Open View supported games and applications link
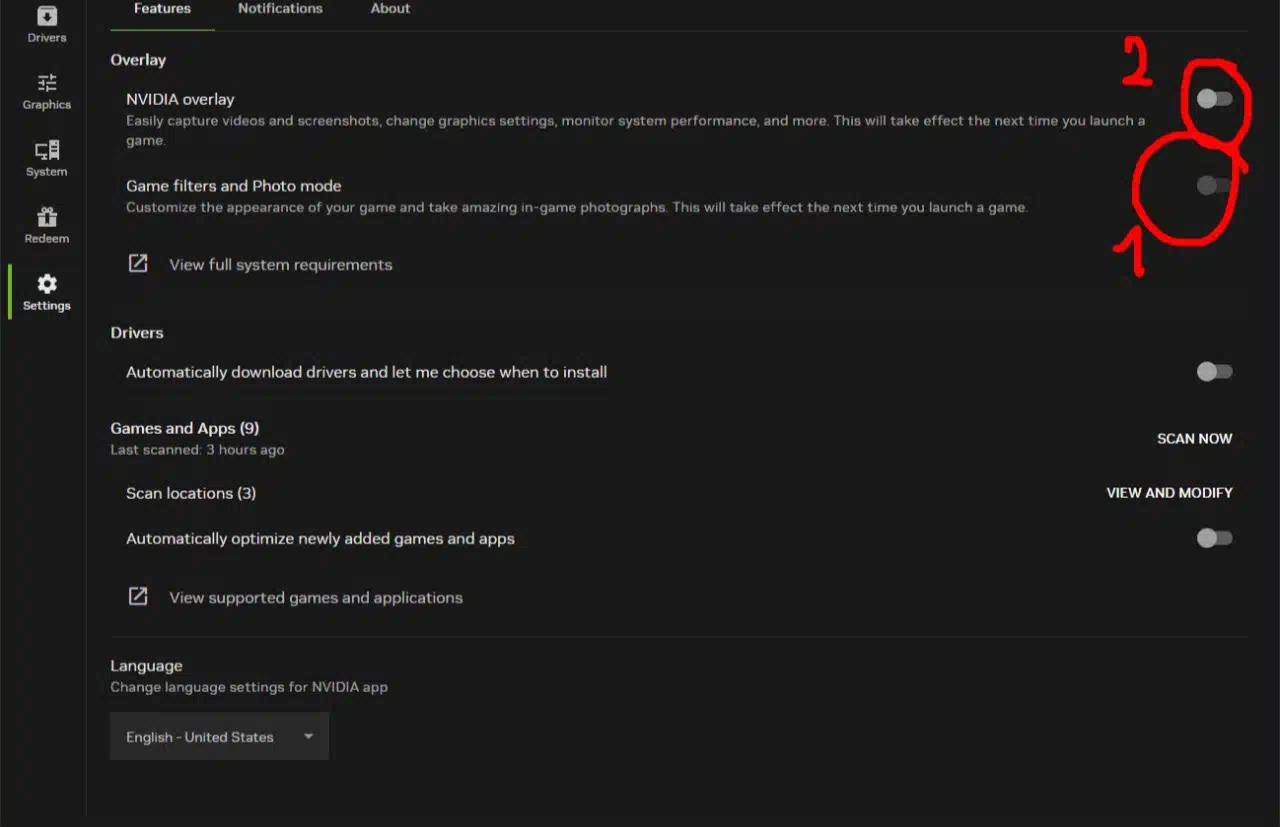 (316, 598)
